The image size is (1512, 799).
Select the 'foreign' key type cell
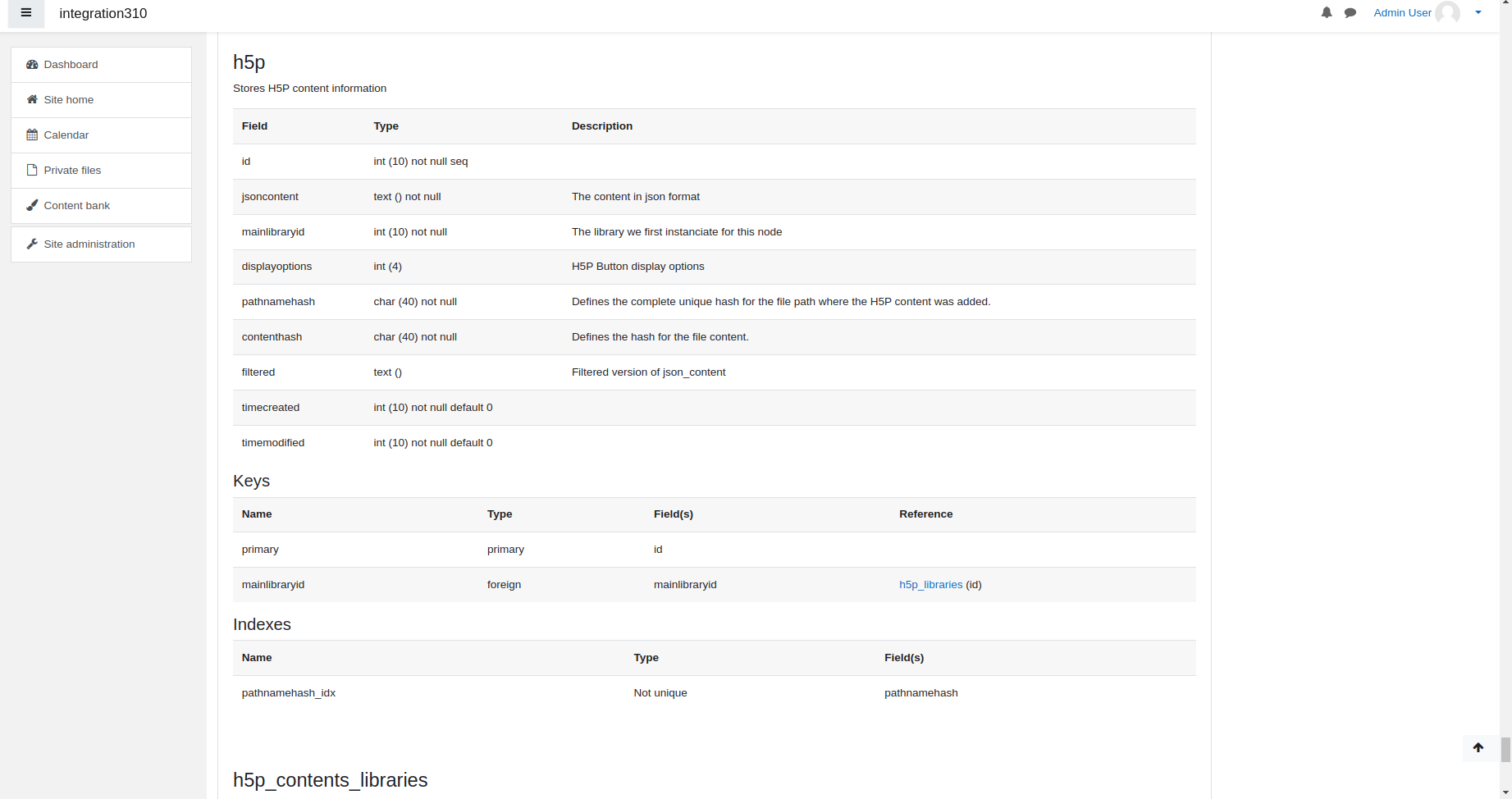pos(504,585)
